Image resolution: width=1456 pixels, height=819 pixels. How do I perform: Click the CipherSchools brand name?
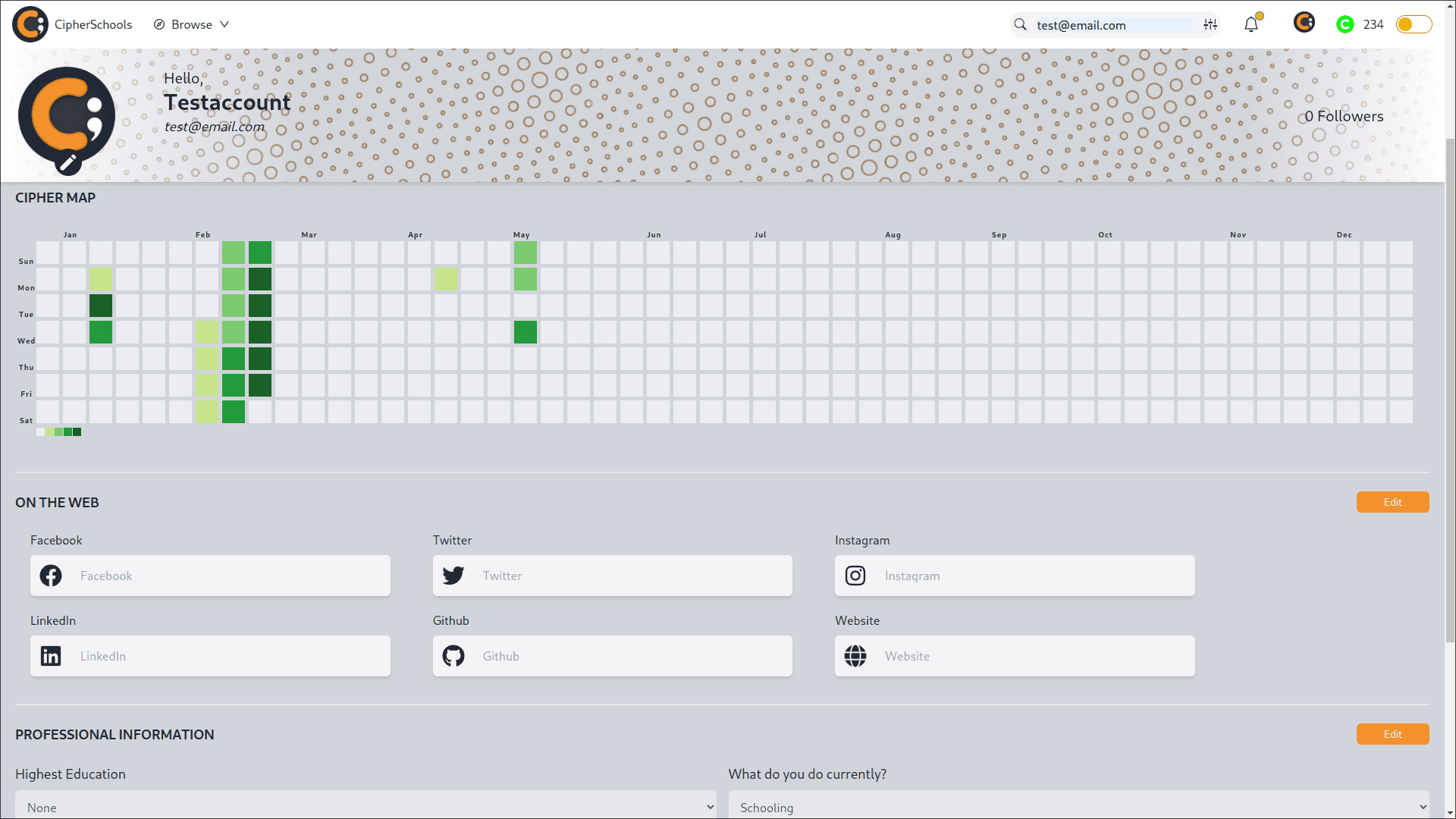pyautogui.click(x=93, y=24)
